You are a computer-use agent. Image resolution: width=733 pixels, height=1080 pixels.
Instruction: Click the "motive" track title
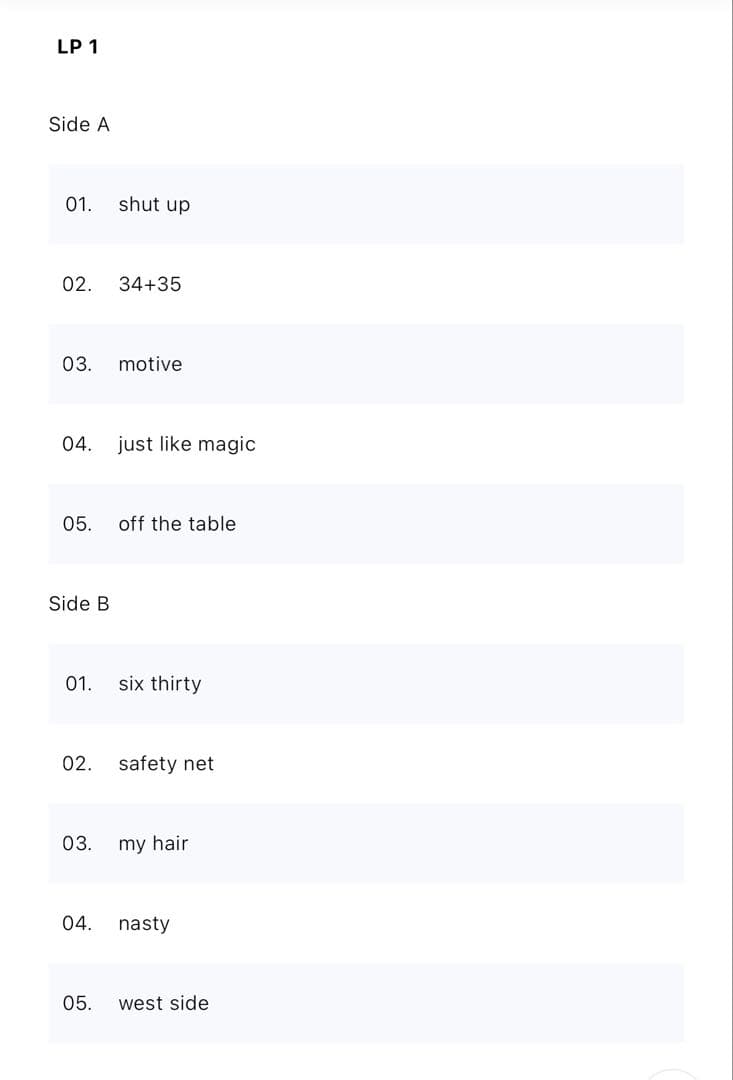tap(150, 364)
